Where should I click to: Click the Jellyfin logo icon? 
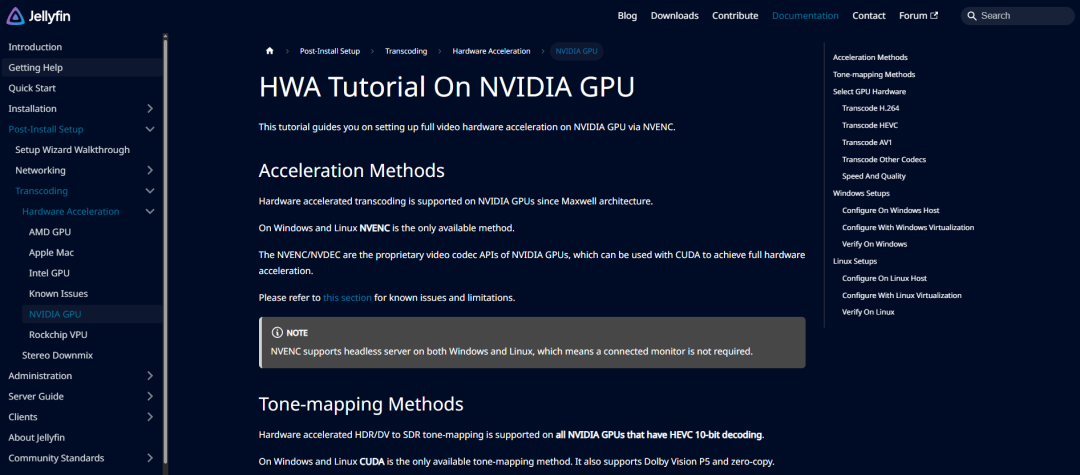point(17,16)
